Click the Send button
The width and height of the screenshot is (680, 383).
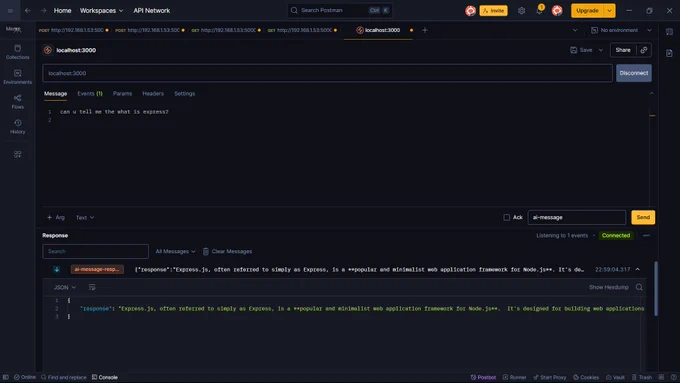click(643, 217)
